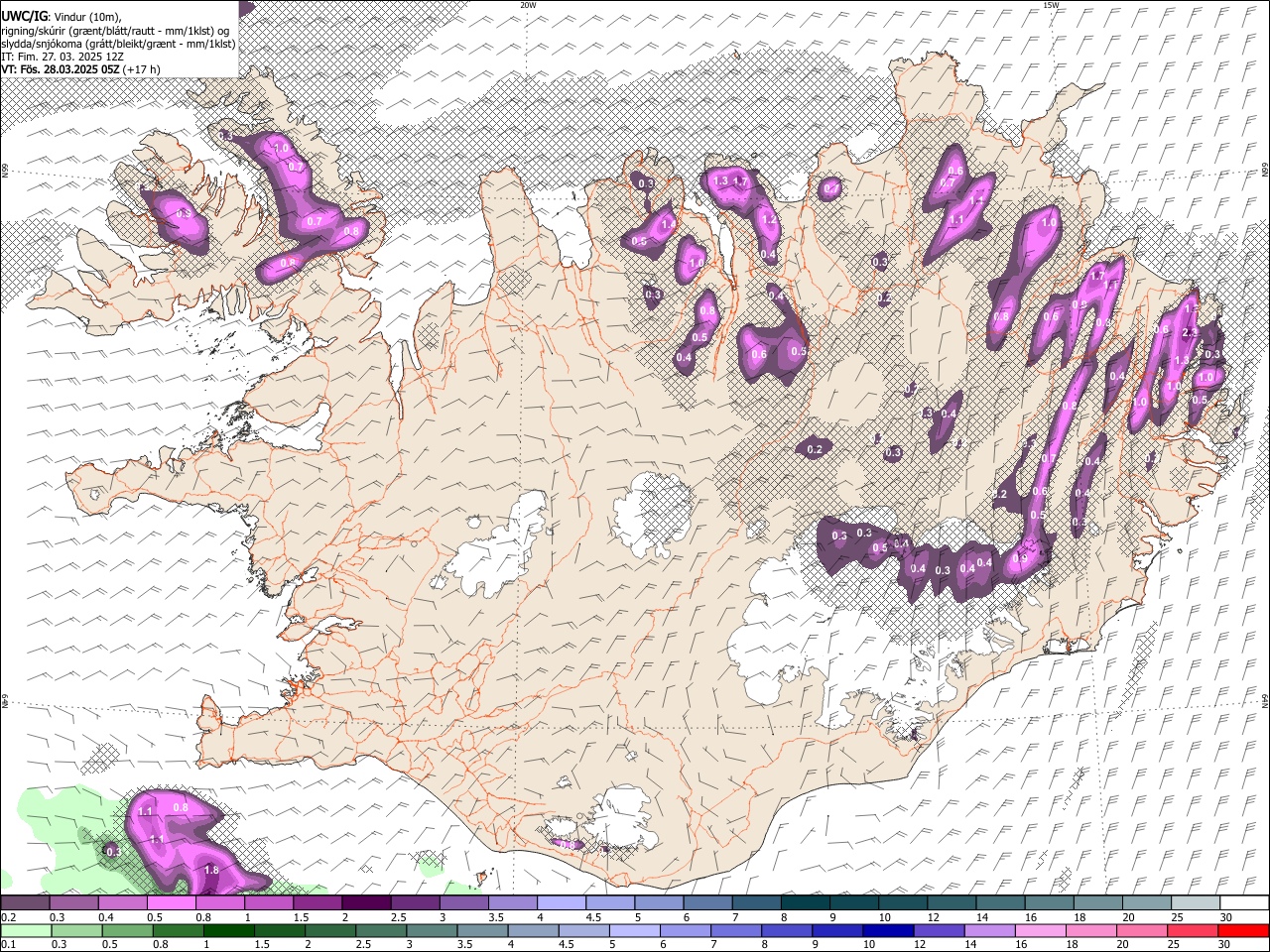This screenshot has height=952, width=1270.
Task: Click the '20W' longitude label at top
Action: pyautogui.click(x=529, y=5)
